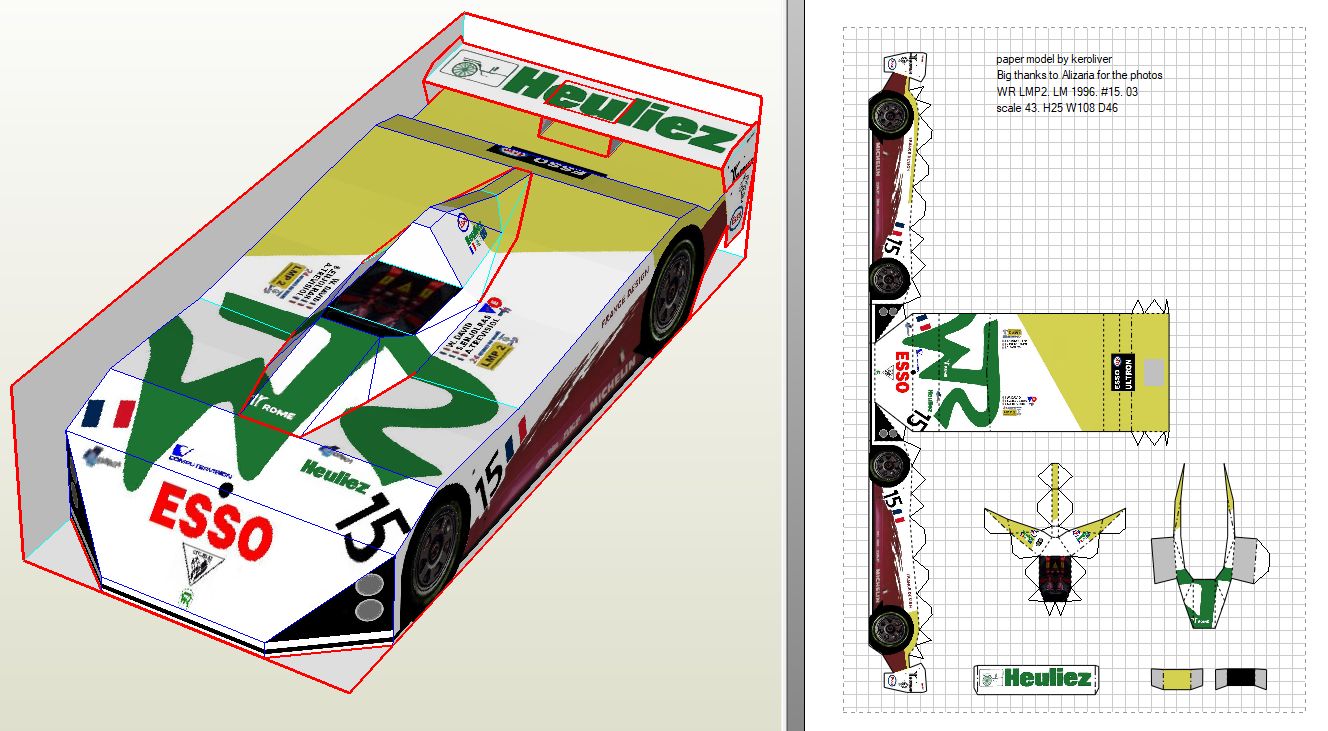Select the green V-shaped part in 2D pattern
The width and height of the screenshot is (1328, 731).
pos(1204,560)
